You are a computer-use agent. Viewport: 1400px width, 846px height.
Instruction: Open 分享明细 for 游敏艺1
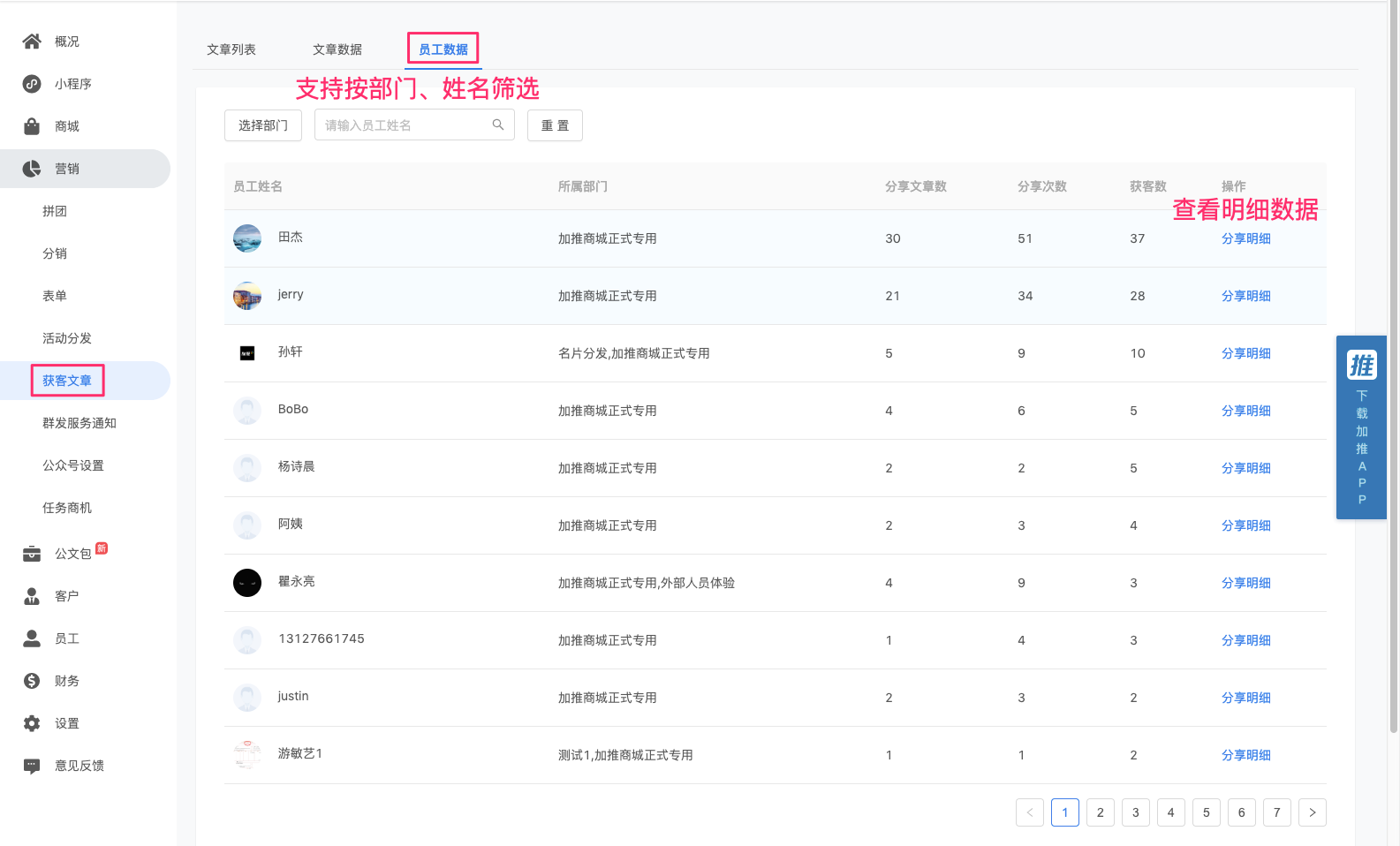tap(1245, 755)
